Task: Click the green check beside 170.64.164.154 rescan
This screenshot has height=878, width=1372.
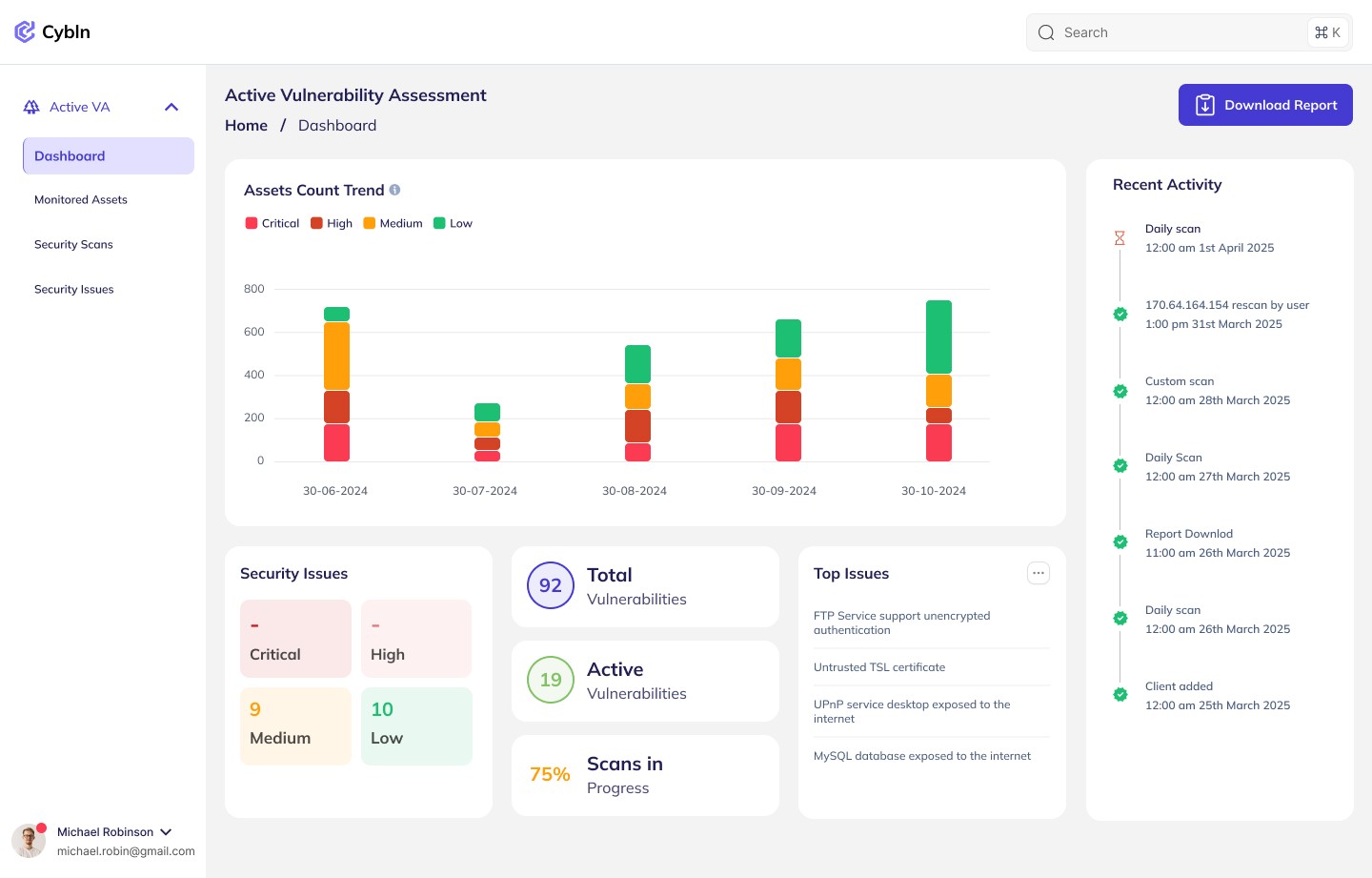Action: click(x=1120, y=314)
